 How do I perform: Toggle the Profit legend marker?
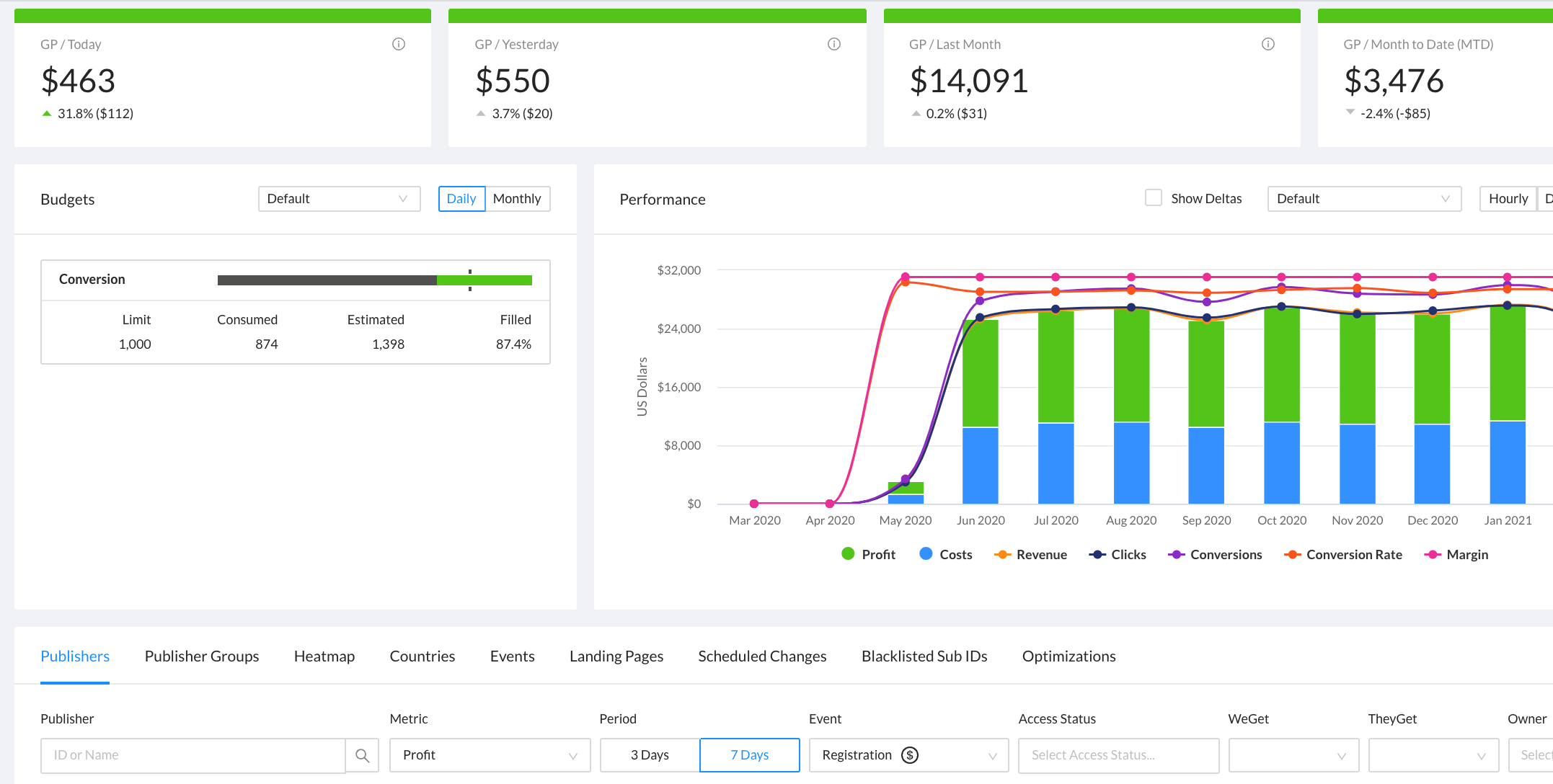[x=848, y=554]
